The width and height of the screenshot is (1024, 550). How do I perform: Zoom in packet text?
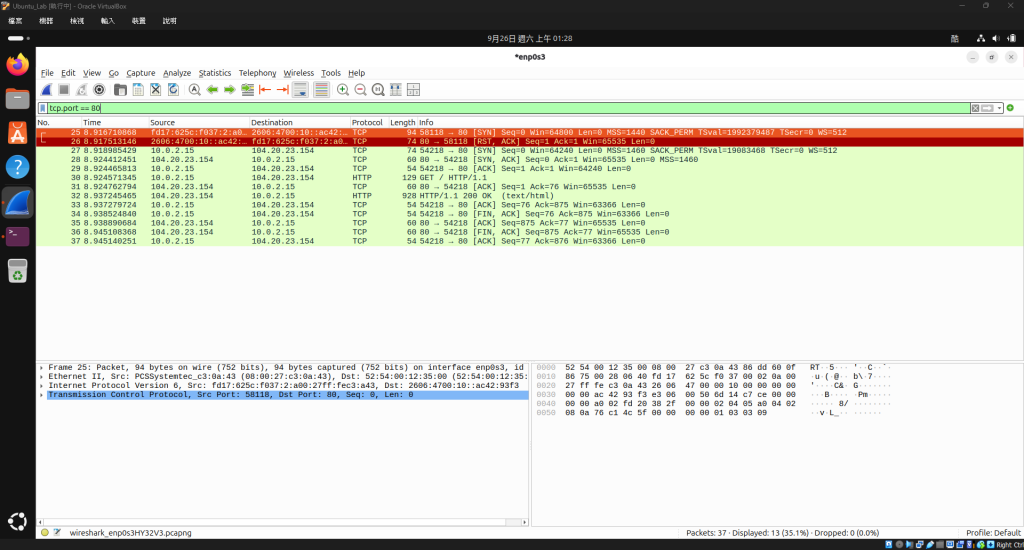click(x=343, y=89)
